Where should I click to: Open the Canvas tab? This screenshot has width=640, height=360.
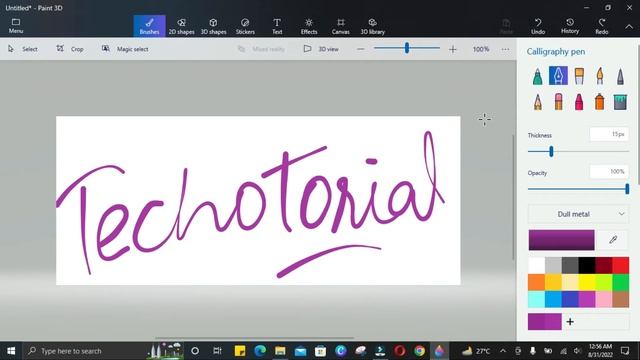(340, 26)
